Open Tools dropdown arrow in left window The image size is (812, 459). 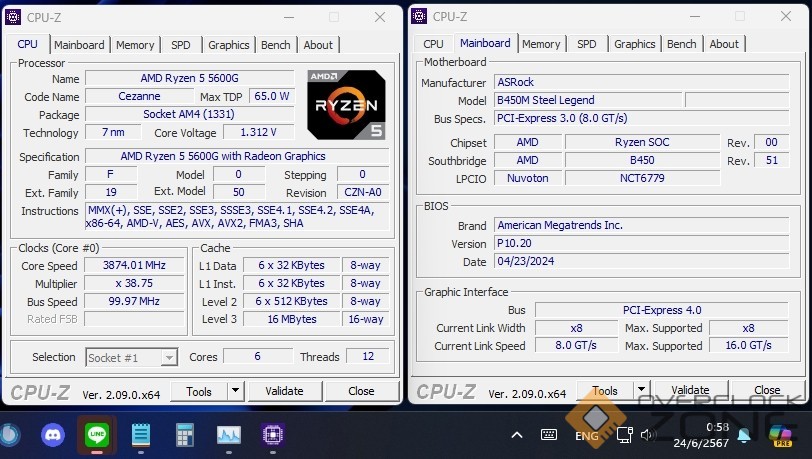pos(236,391)
